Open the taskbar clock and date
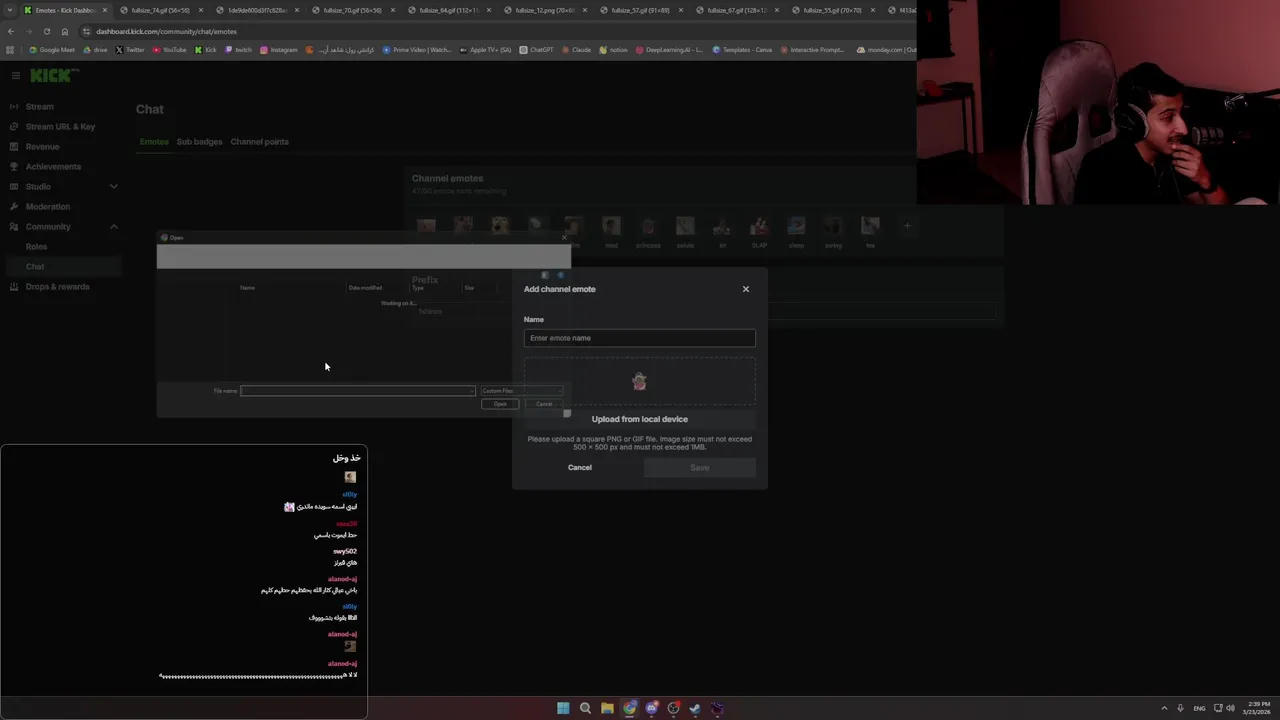 click(x=1257, y=708)
